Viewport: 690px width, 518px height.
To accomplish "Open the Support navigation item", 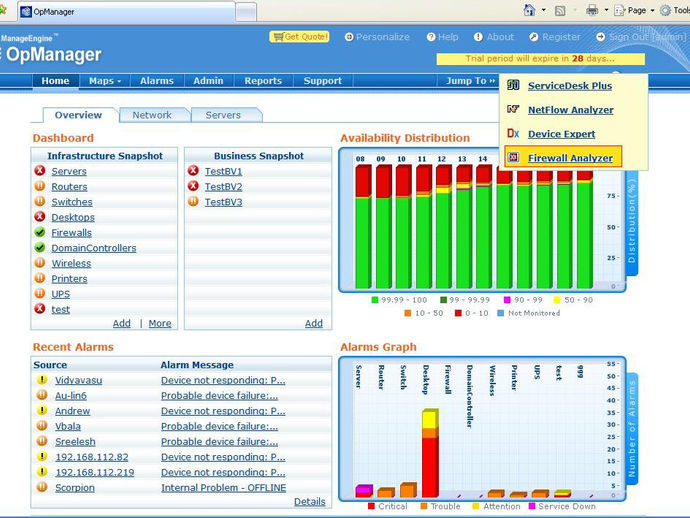I will (x=323, y=81).
